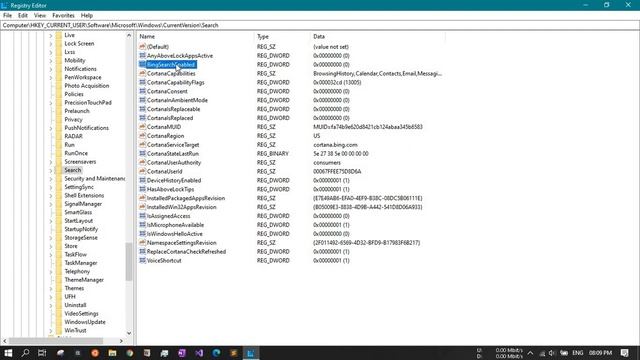This screenshot has width=640, height=360.
Task: Select the Screensavers key
Action: pos(80,162)
